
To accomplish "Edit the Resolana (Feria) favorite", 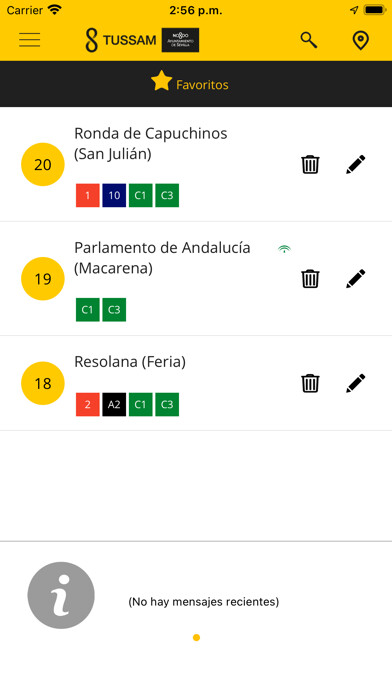I will [x=356, y=383].
